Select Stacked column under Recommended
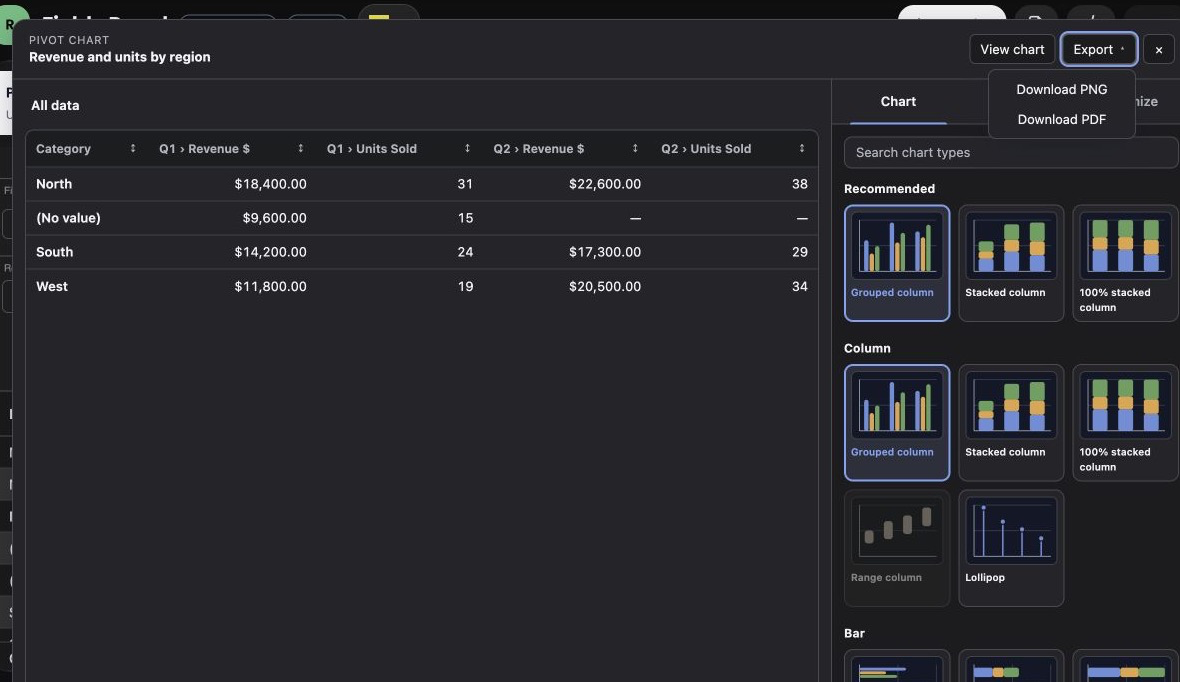 tap(1011, 263)
